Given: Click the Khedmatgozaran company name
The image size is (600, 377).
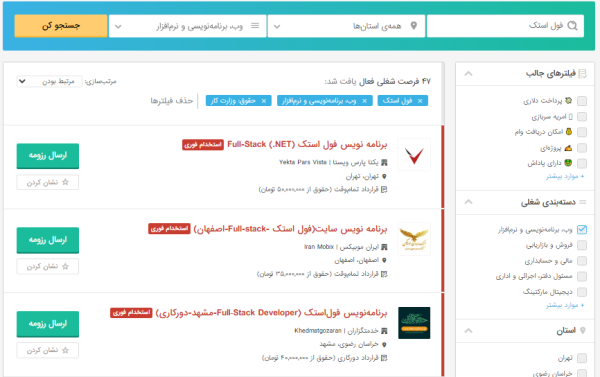Looking at the screenshot, I should coord(336,331).
